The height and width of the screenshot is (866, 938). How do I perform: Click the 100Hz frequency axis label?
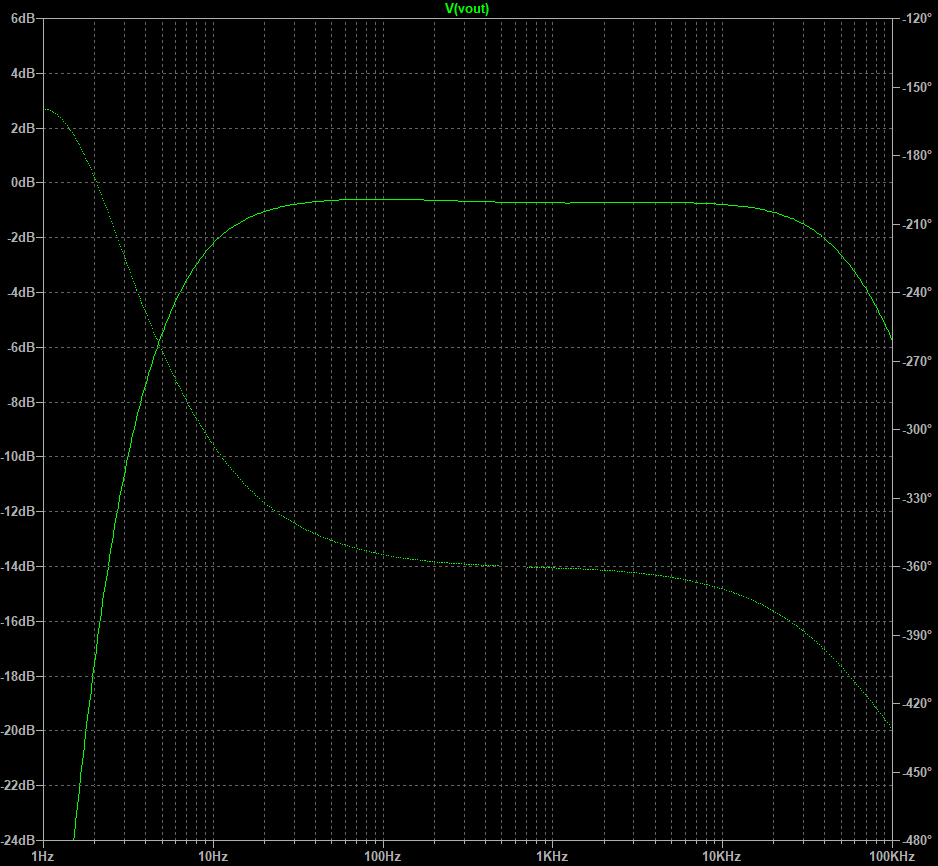[382, 857]
